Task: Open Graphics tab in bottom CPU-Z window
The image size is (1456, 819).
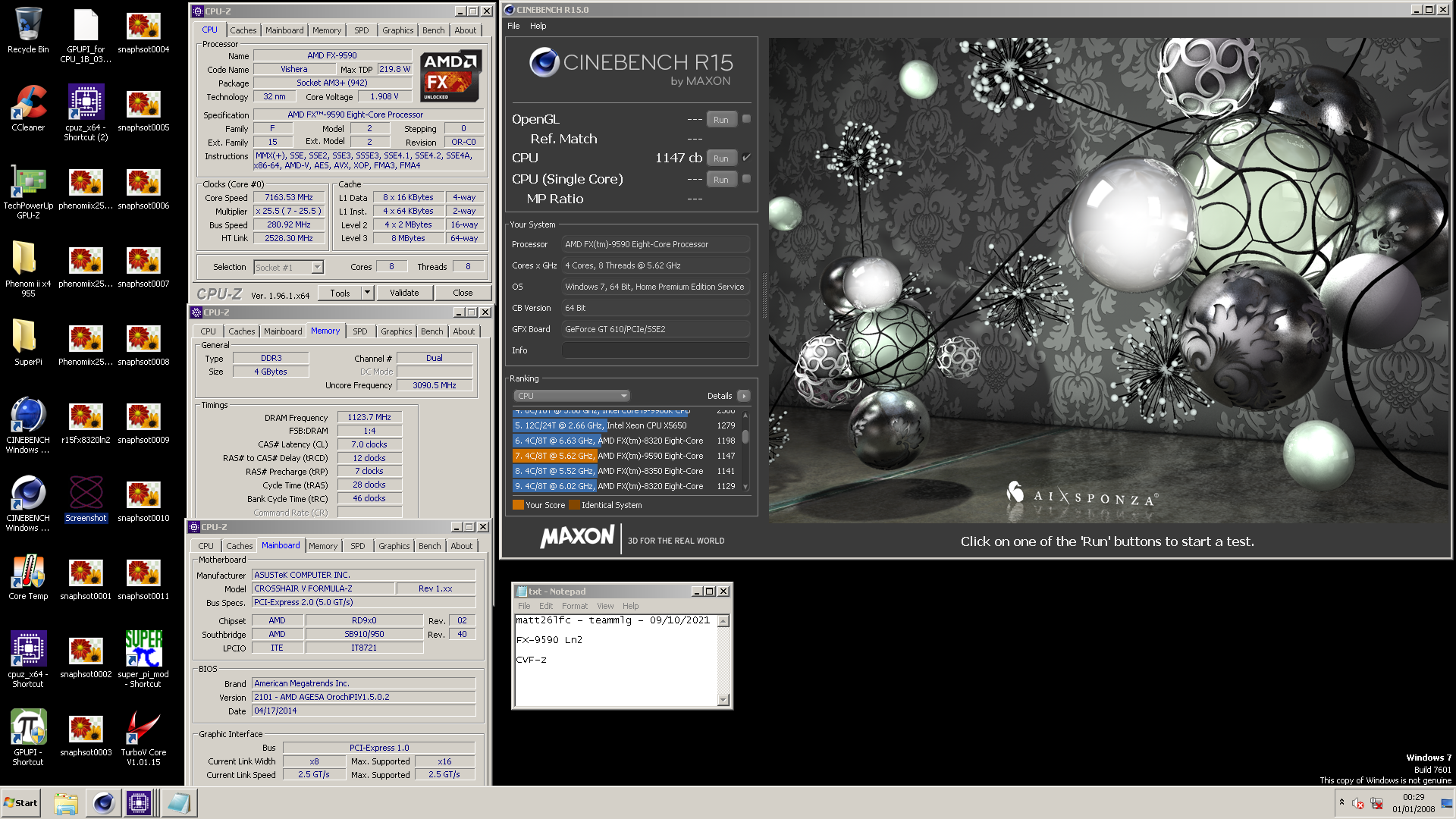Action: coord(394,546)
